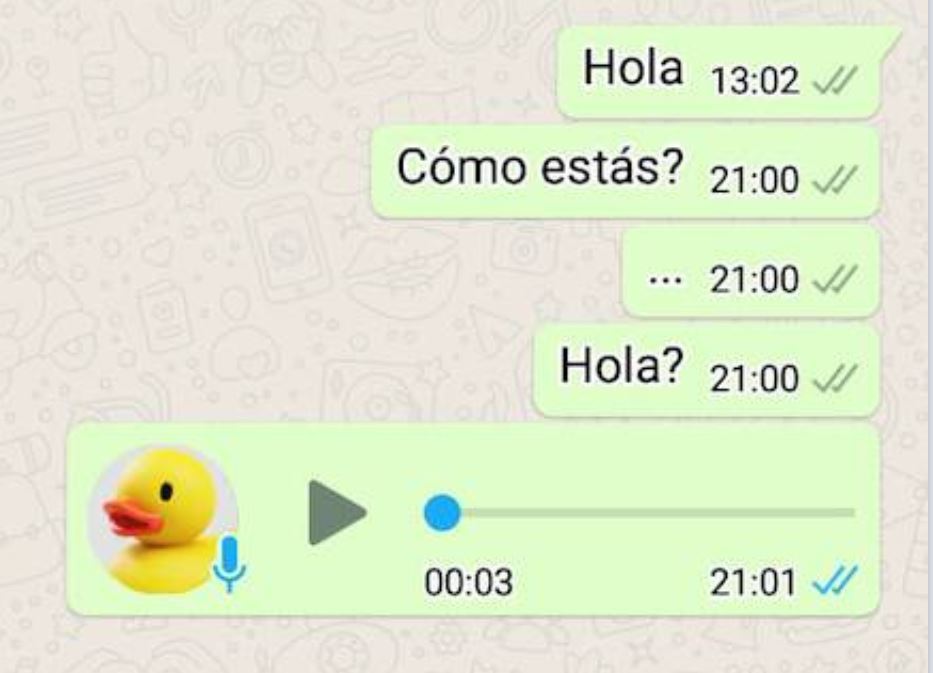Click the 21:00 timestamp beside Hola?
Image resolution: width=933 pixels, height=673 pixels.
pos(754,379)
